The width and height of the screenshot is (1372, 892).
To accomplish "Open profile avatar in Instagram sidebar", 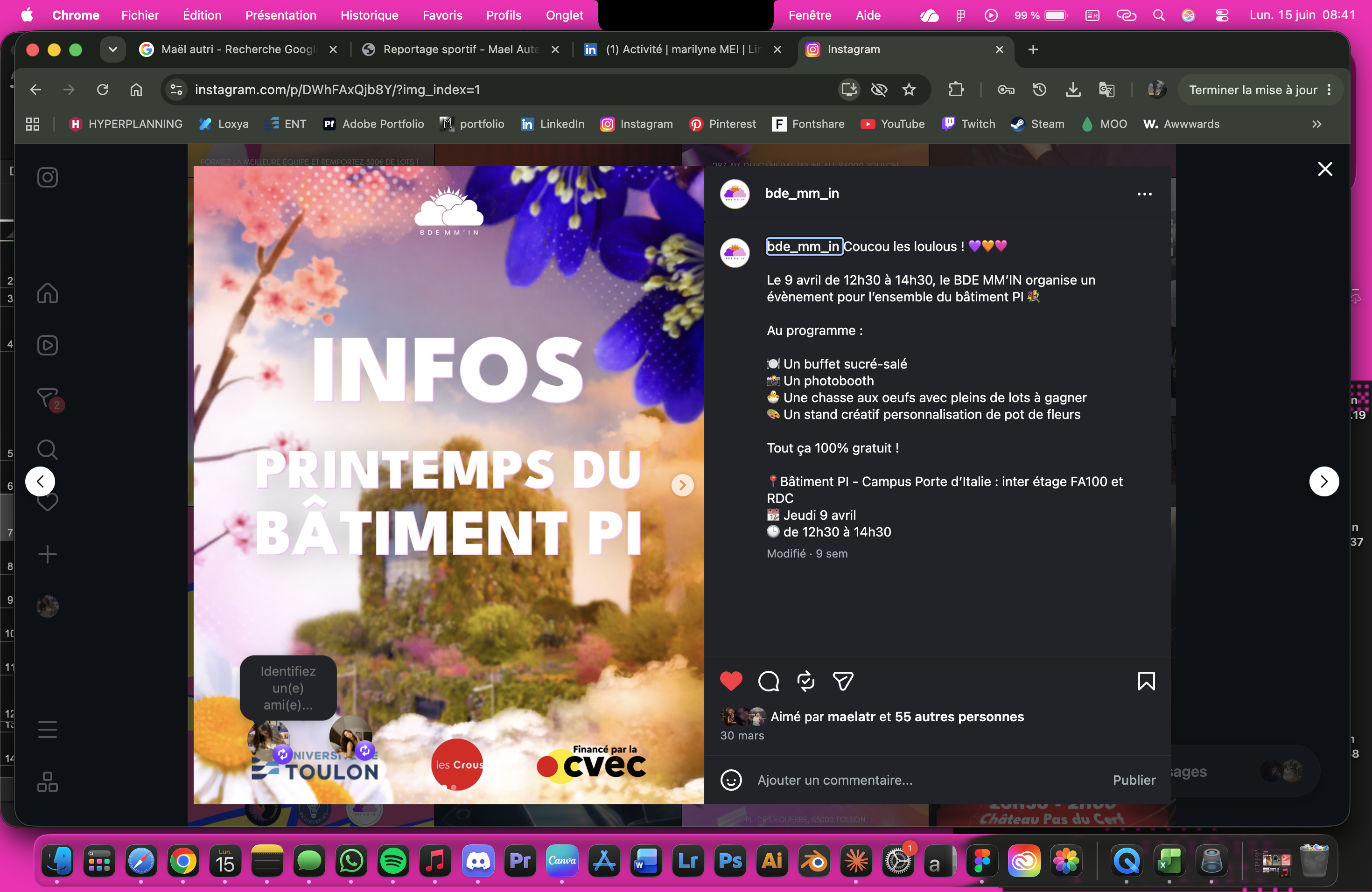I will (47, 606).
